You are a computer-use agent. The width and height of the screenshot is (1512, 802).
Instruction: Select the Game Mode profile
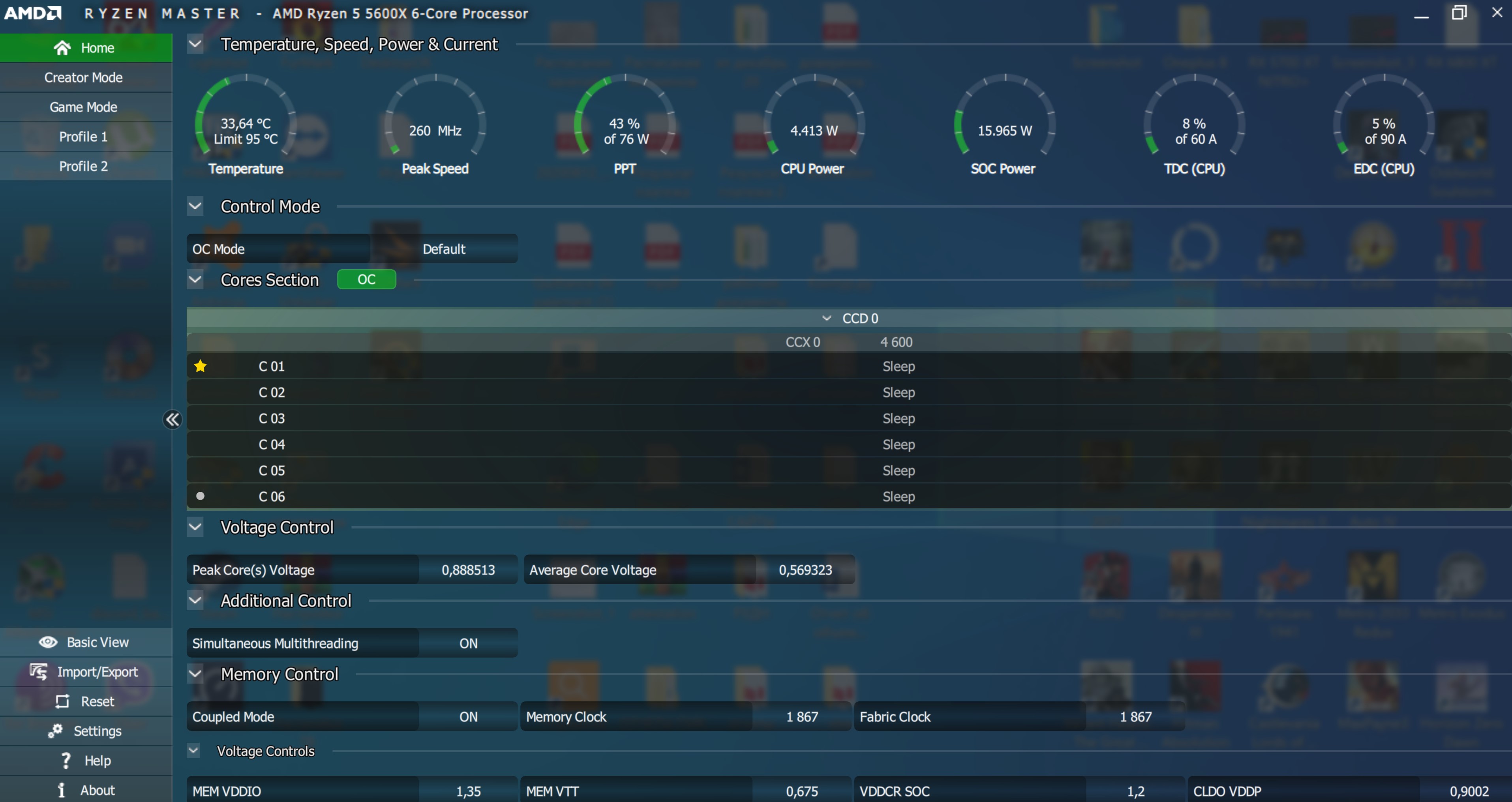(x=83, y=107)
